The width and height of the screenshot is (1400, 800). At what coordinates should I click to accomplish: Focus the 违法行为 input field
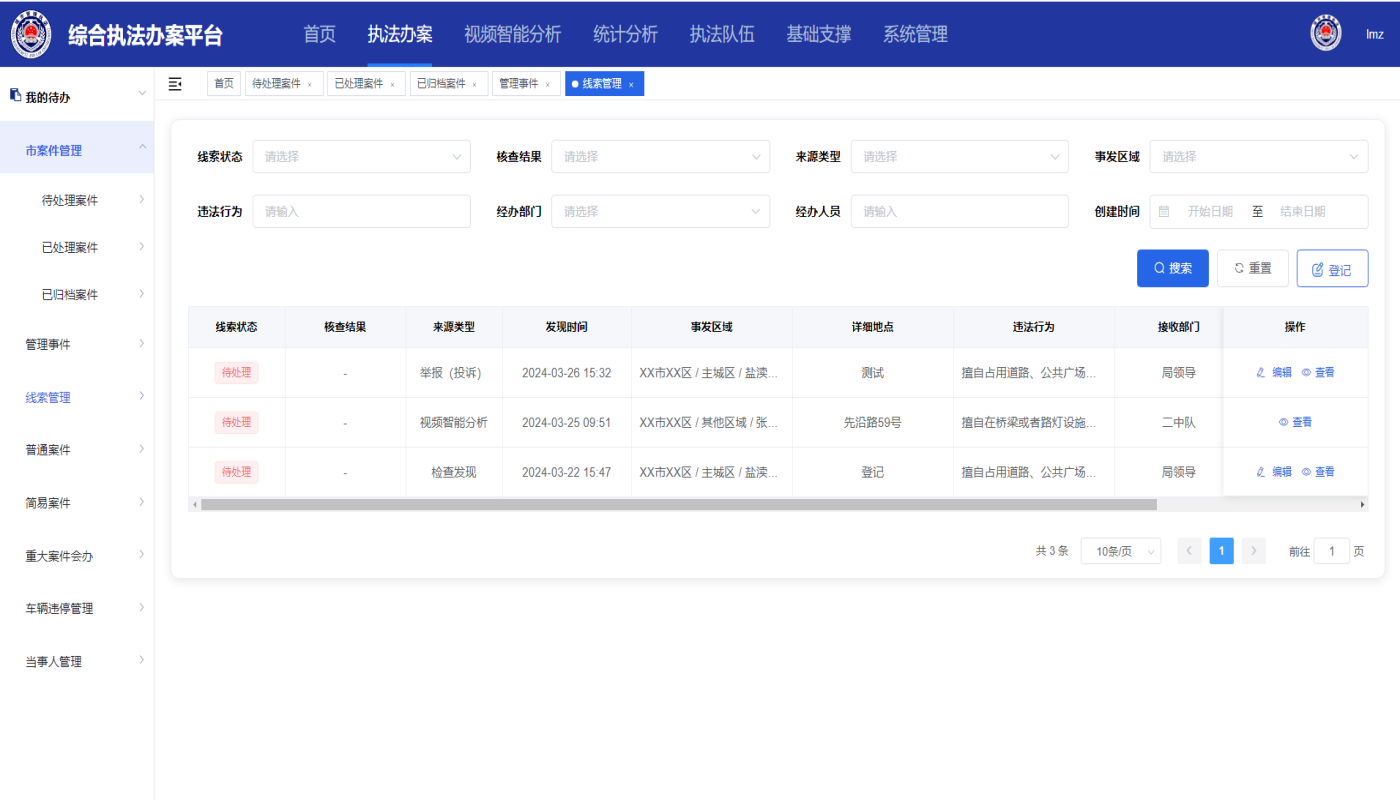[x=361, y=211]
